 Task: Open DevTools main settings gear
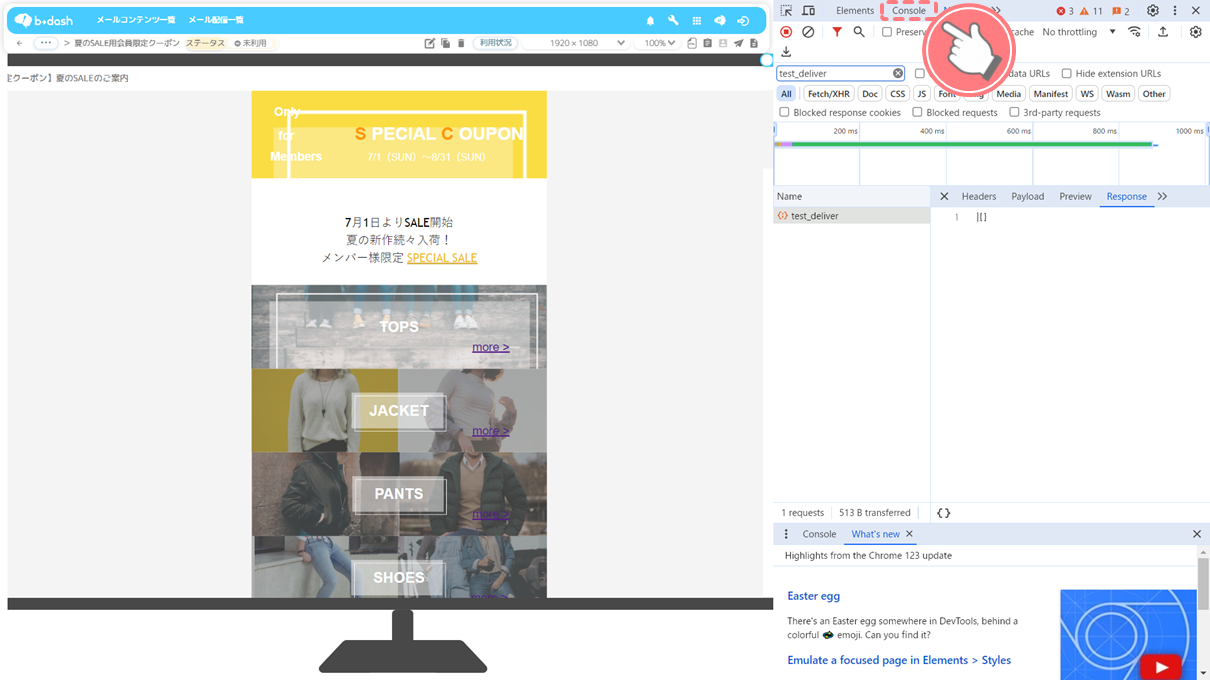pos(1153,11)
